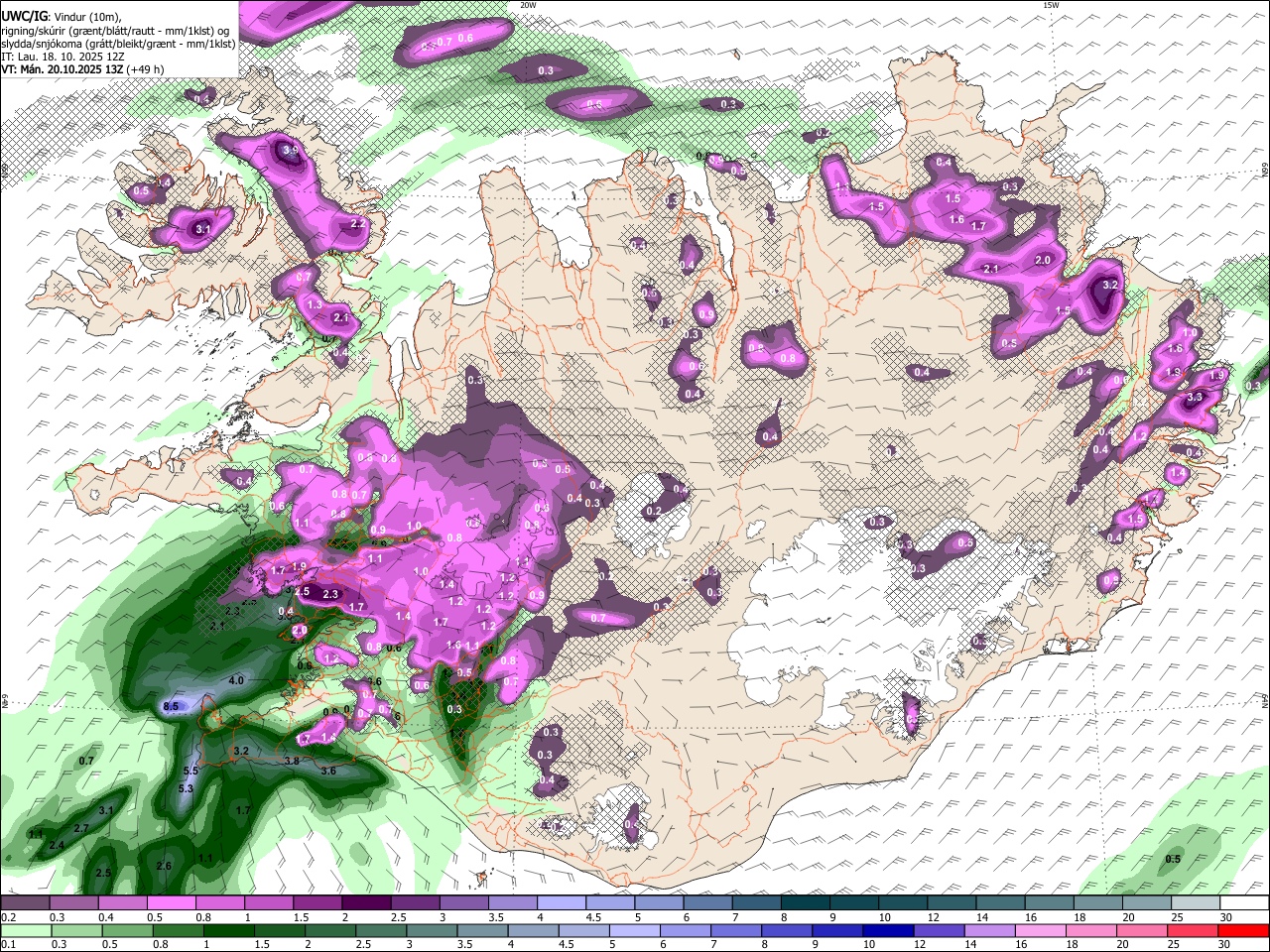Image resolution: width=1270 pixels, height=952 pixels.
Task: Click the initial time "IT: Lau. 18. 10. 2025 12Z"
Action: pyautogui.click(x=63, y=57)
